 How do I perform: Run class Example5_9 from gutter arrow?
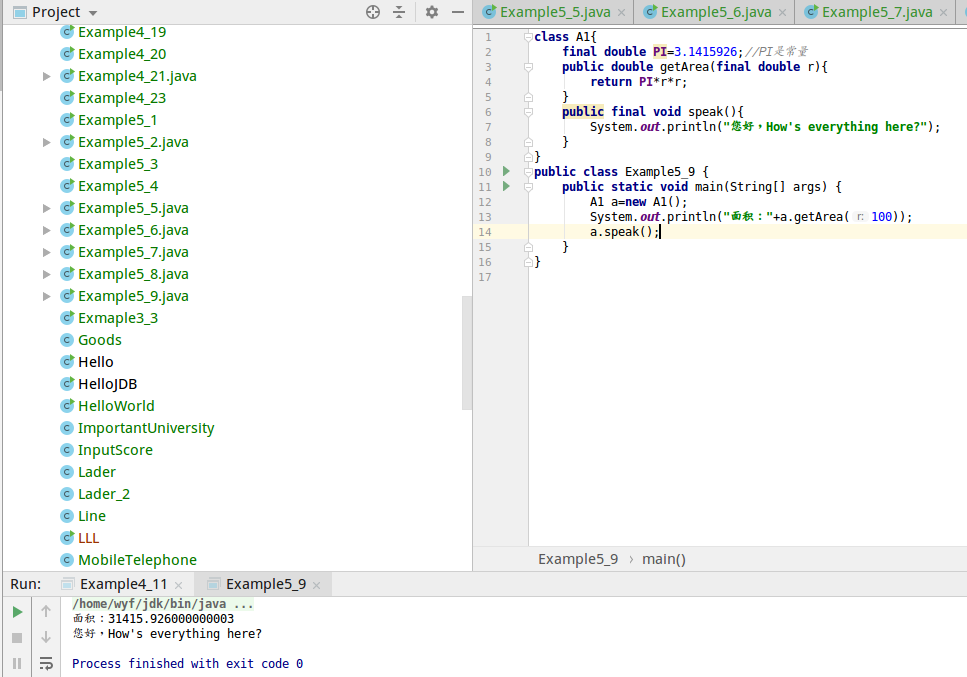pos(506,171)
